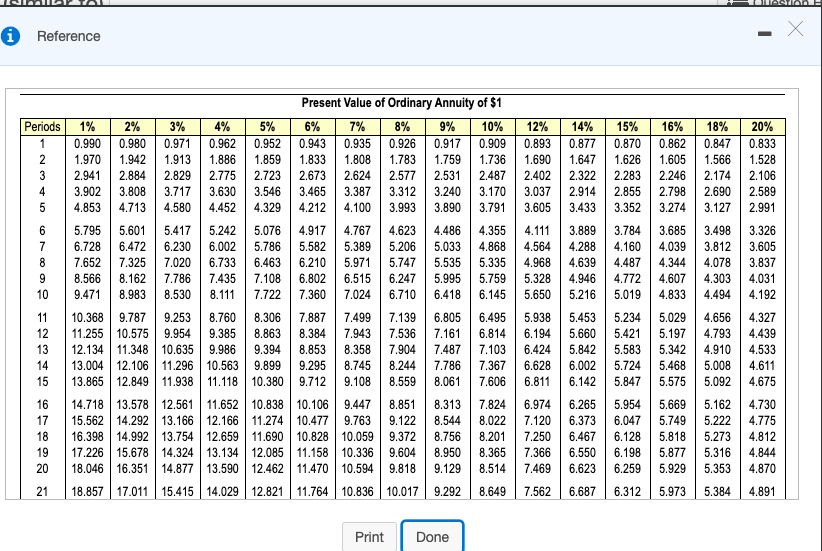Click the 15% column header
The image size is (822, 551).
[628, 127]
